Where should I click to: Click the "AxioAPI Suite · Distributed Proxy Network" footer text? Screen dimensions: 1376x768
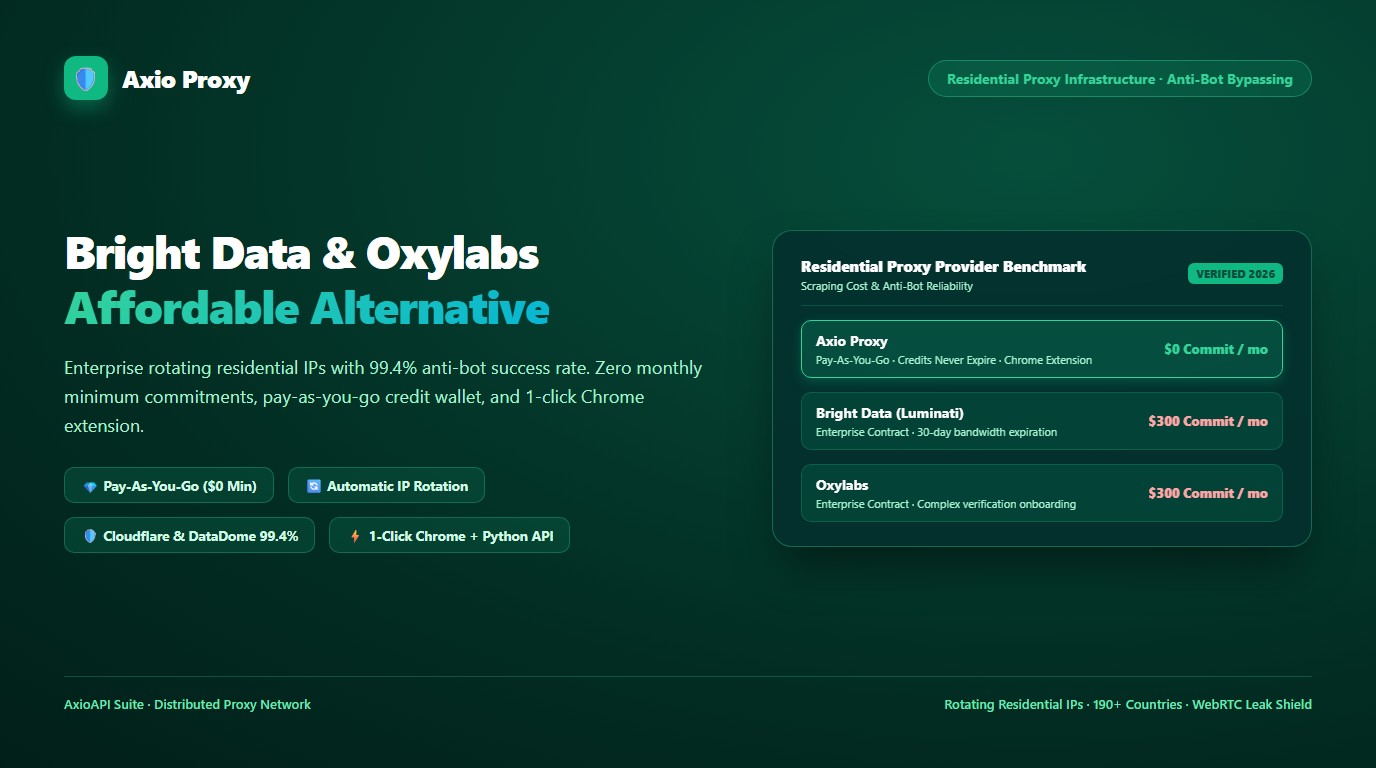coord(187,704)
